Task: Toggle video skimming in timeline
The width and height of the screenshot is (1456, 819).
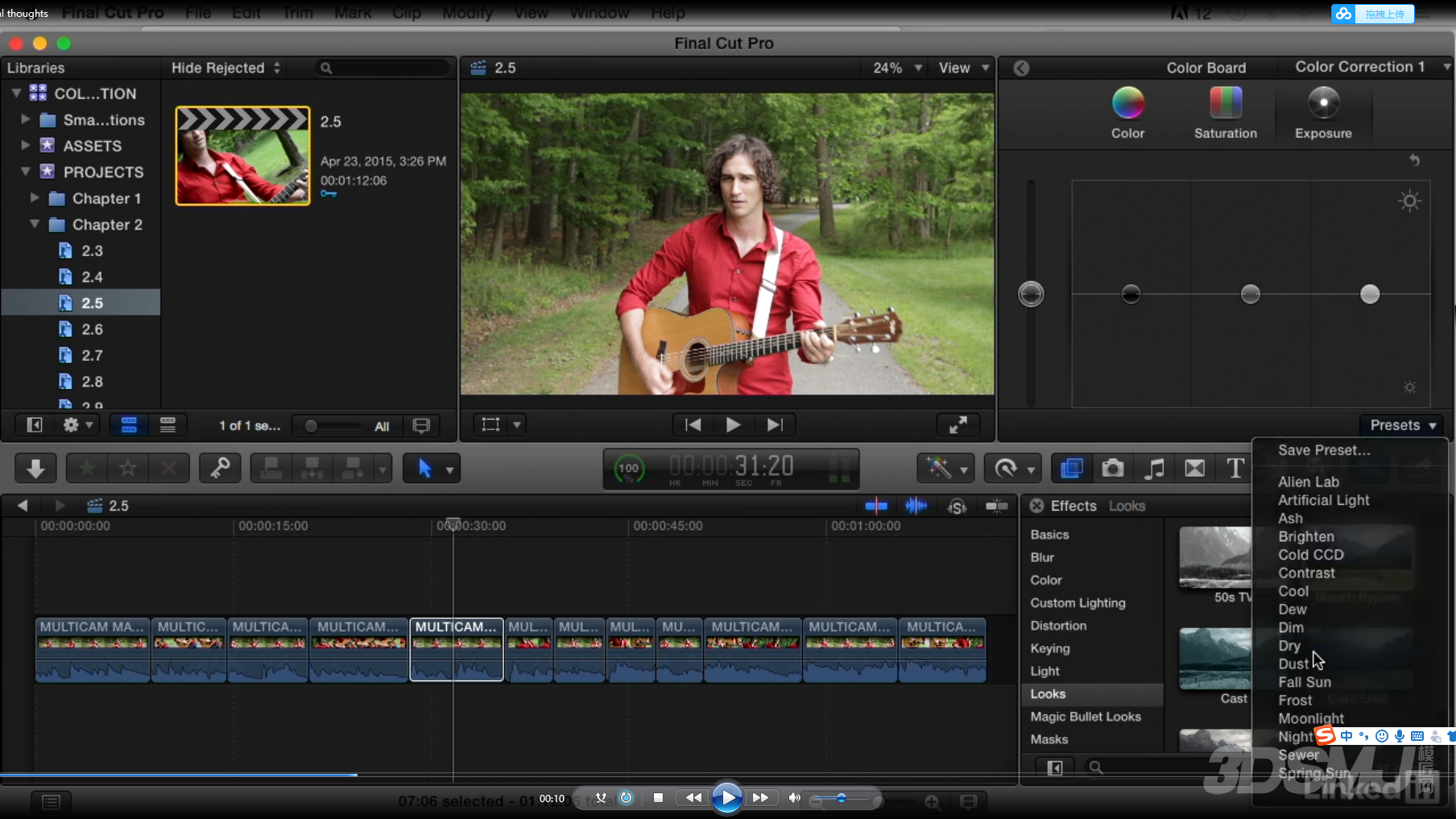Action: click(876, 506)
